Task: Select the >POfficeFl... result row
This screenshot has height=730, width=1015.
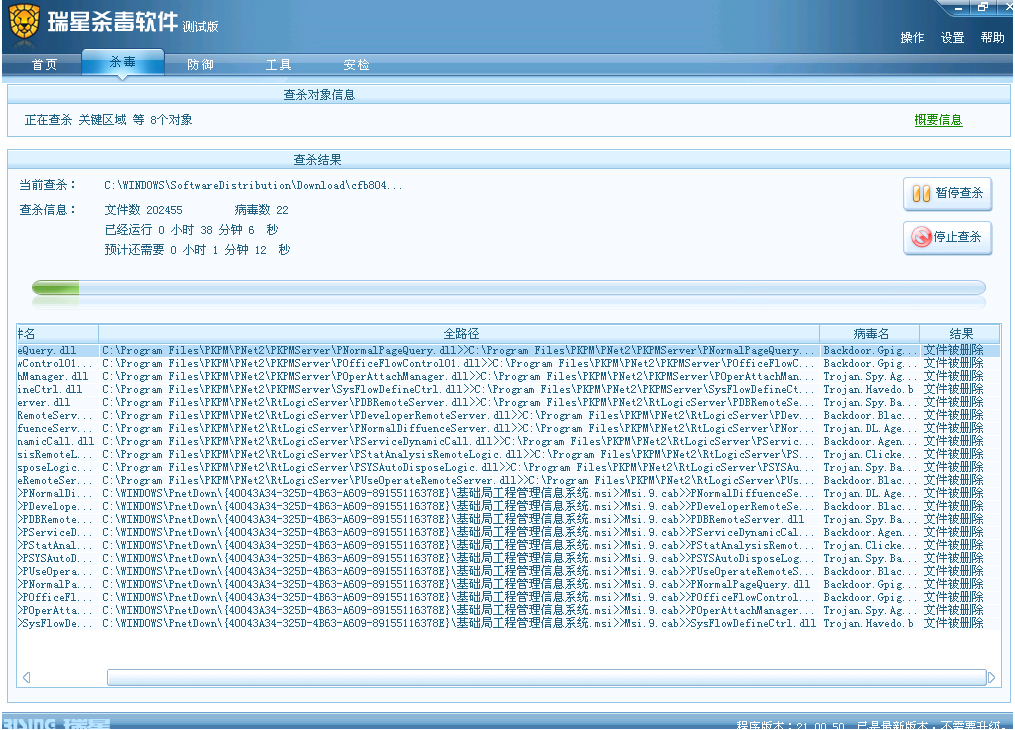Action: [x=509, y=597]
